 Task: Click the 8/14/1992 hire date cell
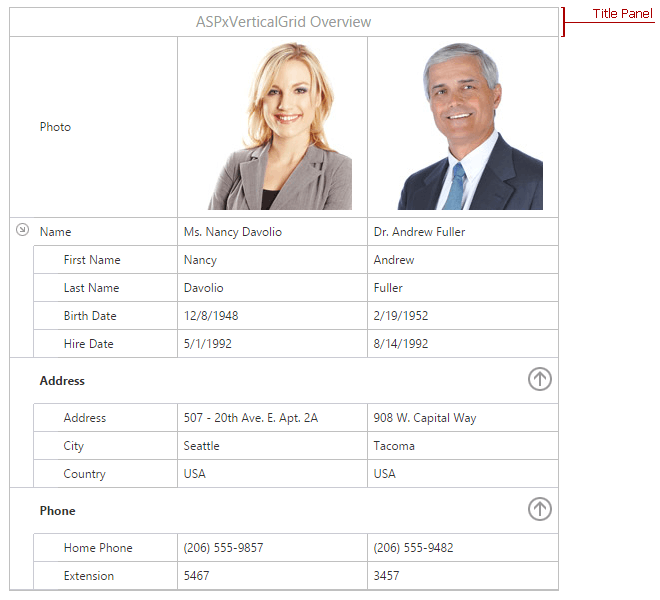[x=463, y=344]
